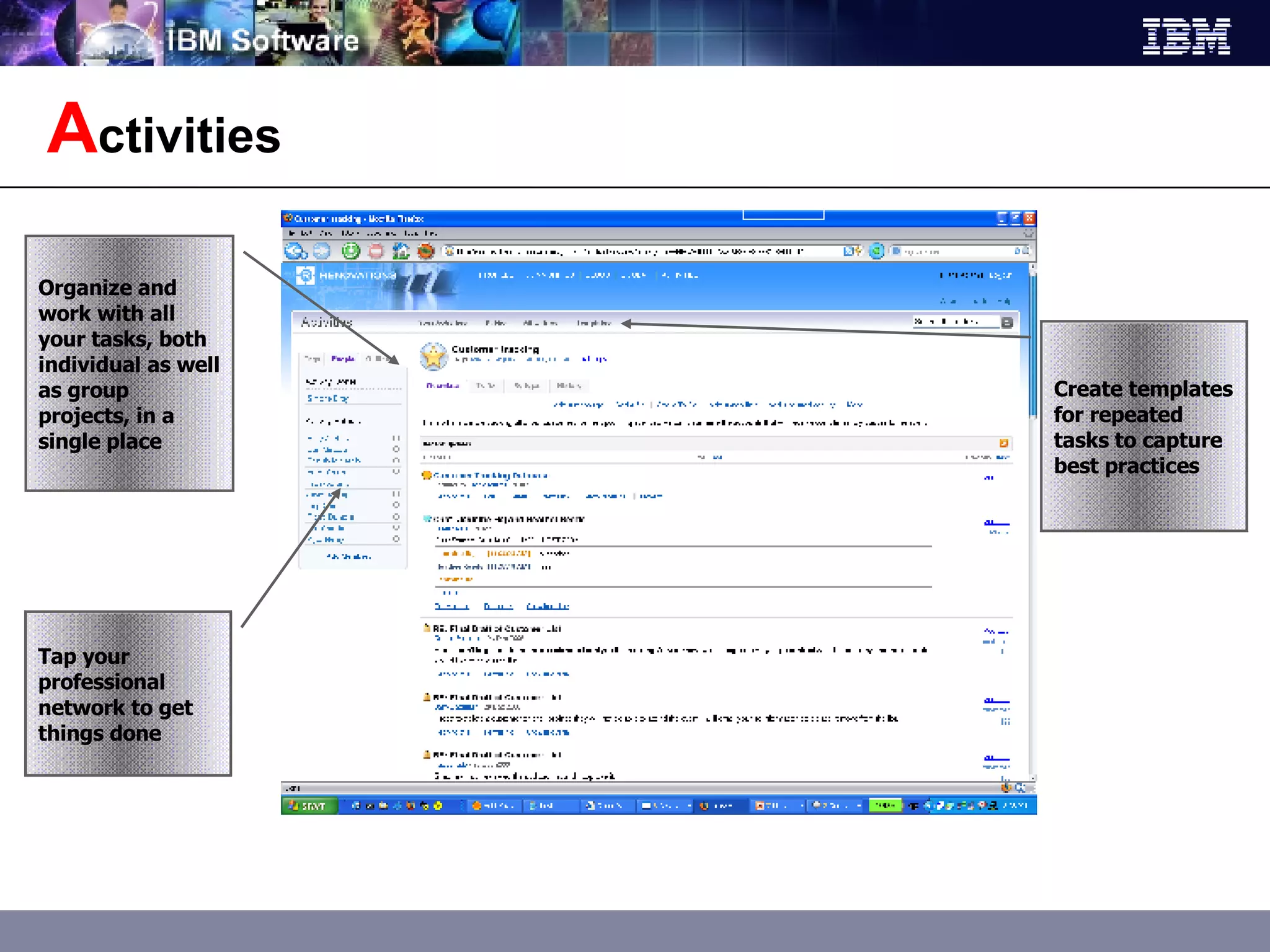Select last circle option in sidebar member list
This screenshot has width=1270, height=952.
pyautogui.click(x=396, y=539)
